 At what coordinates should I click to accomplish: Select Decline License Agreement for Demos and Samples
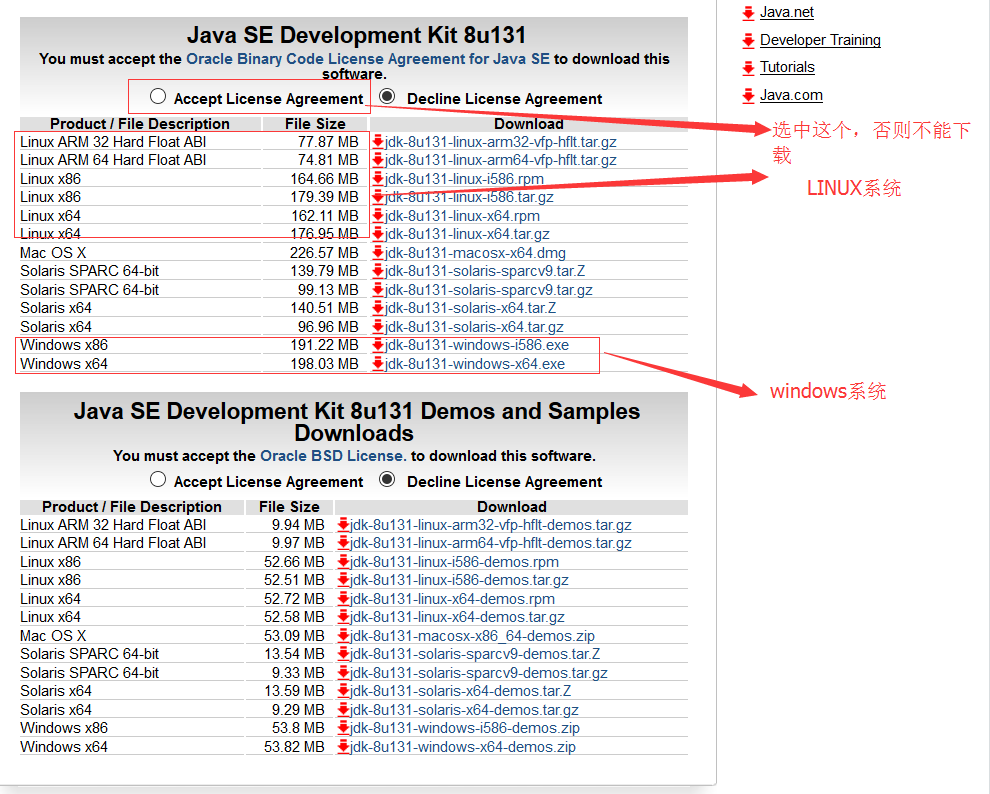(387, 480)
